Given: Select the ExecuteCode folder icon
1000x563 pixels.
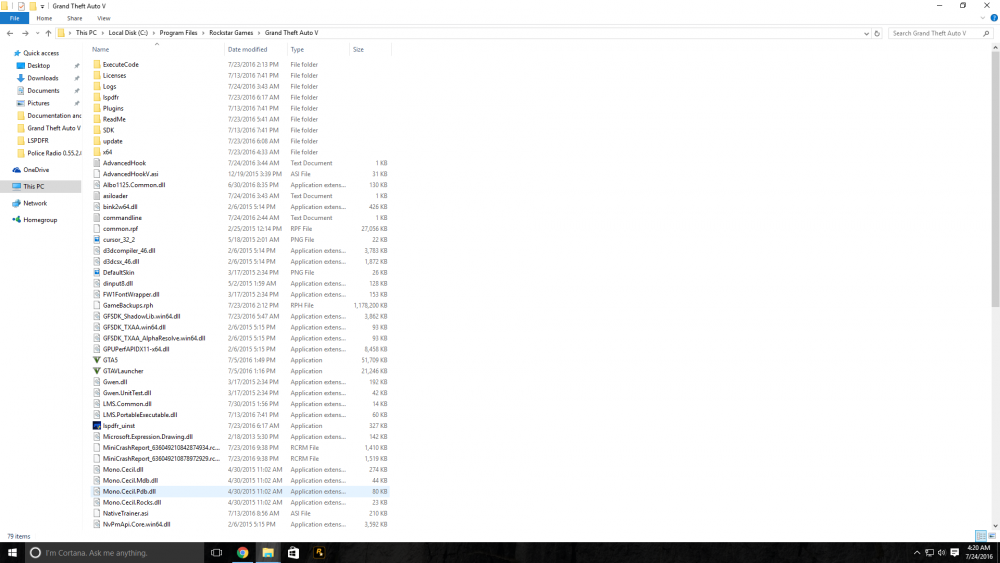Looking at the screenshot, I should [x=97, y=64].
